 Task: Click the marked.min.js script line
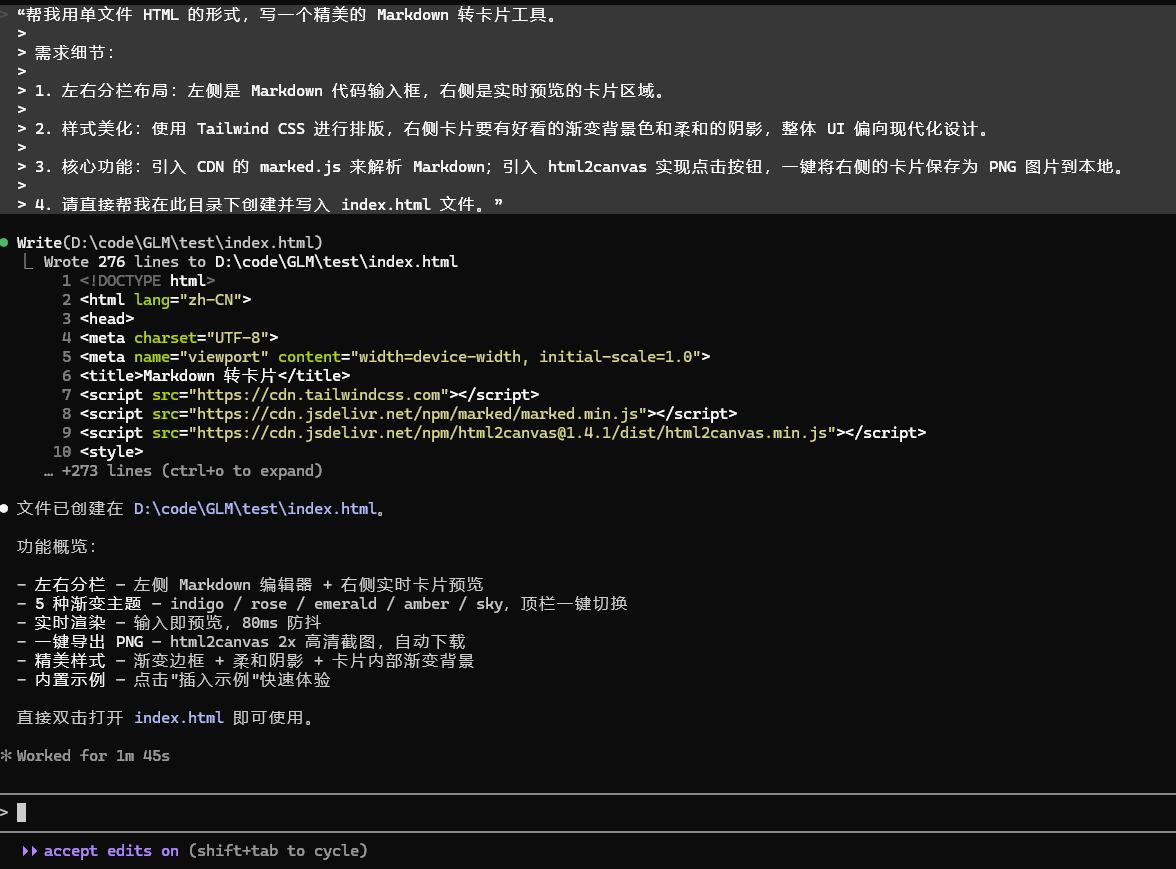pos(400,414)
